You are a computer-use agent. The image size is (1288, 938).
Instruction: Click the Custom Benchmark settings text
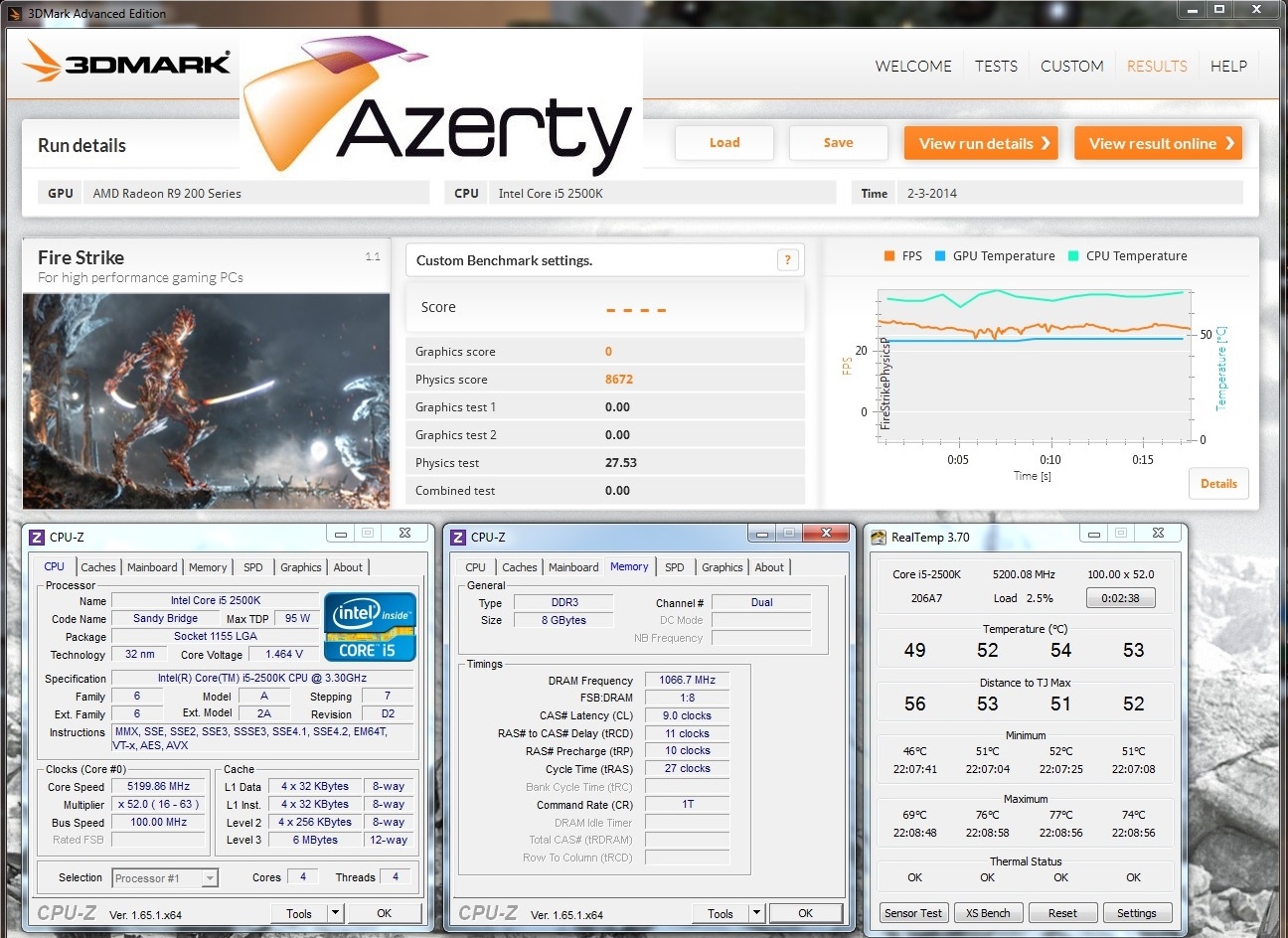point(504,260)
